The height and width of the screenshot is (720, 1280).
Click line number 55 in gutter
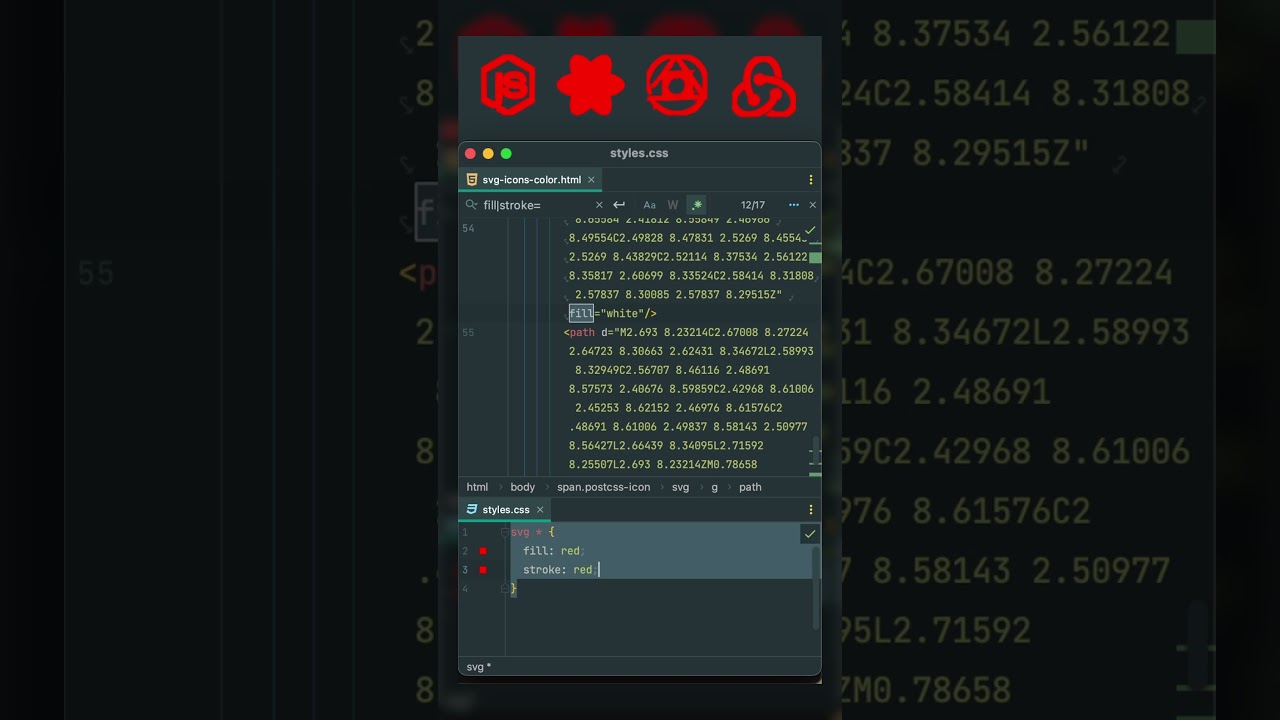click(x=468, y=332)
